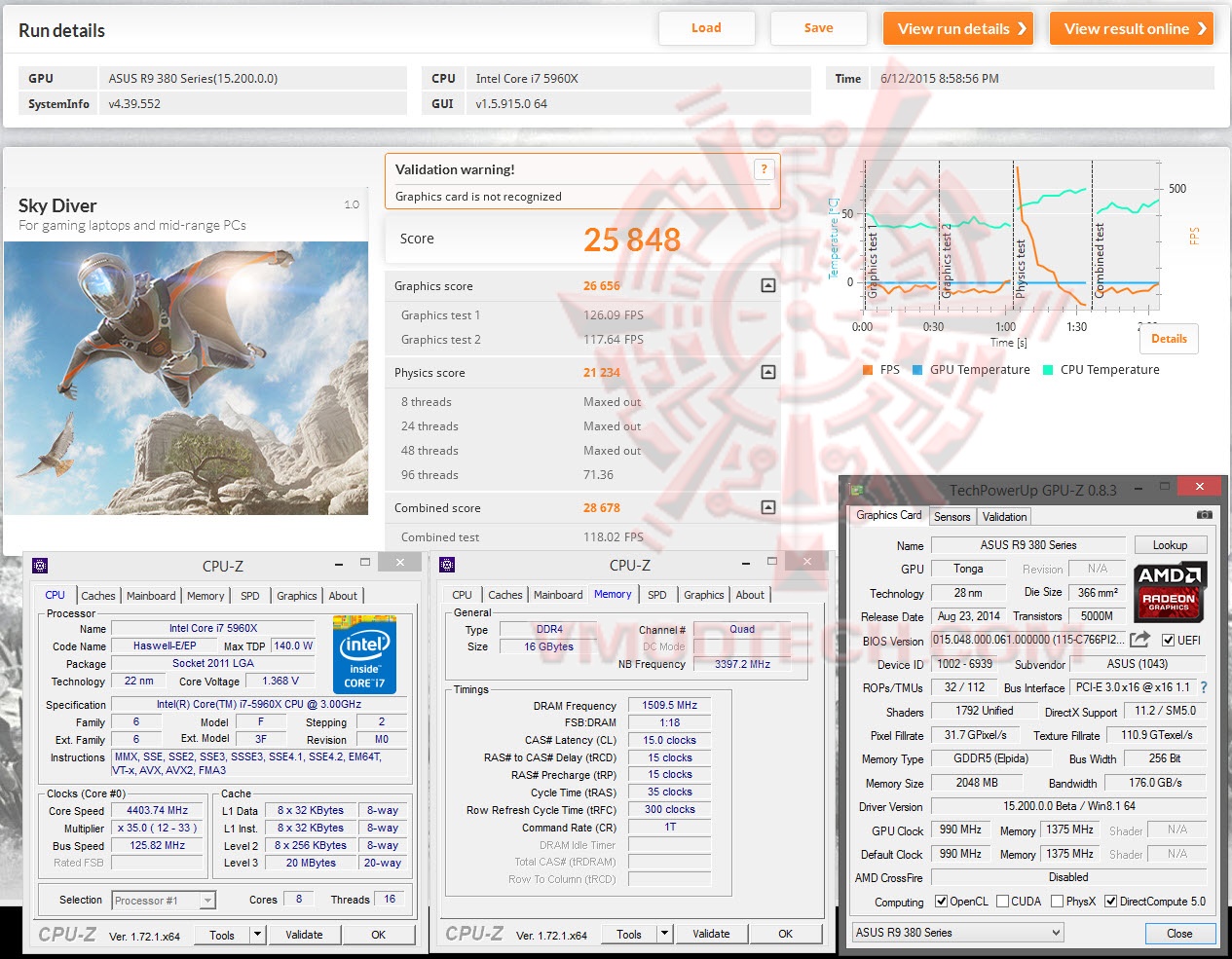Click the share icon next to BIOS Version
This screenshot has width=1232, height=959.
coord(1139,640)
